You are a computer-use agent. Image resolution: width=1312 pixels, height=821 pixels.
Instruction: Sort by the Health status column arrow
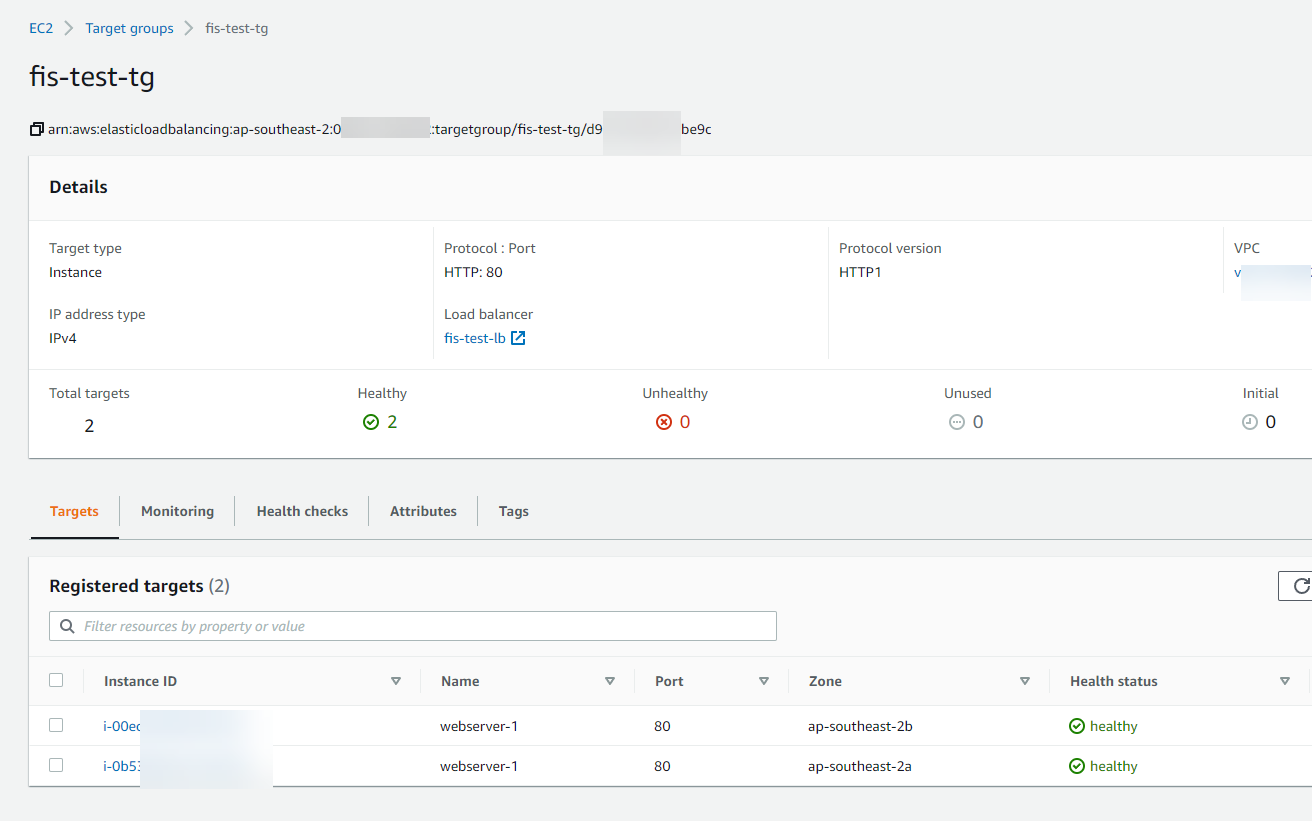[x=1284, y=681]
